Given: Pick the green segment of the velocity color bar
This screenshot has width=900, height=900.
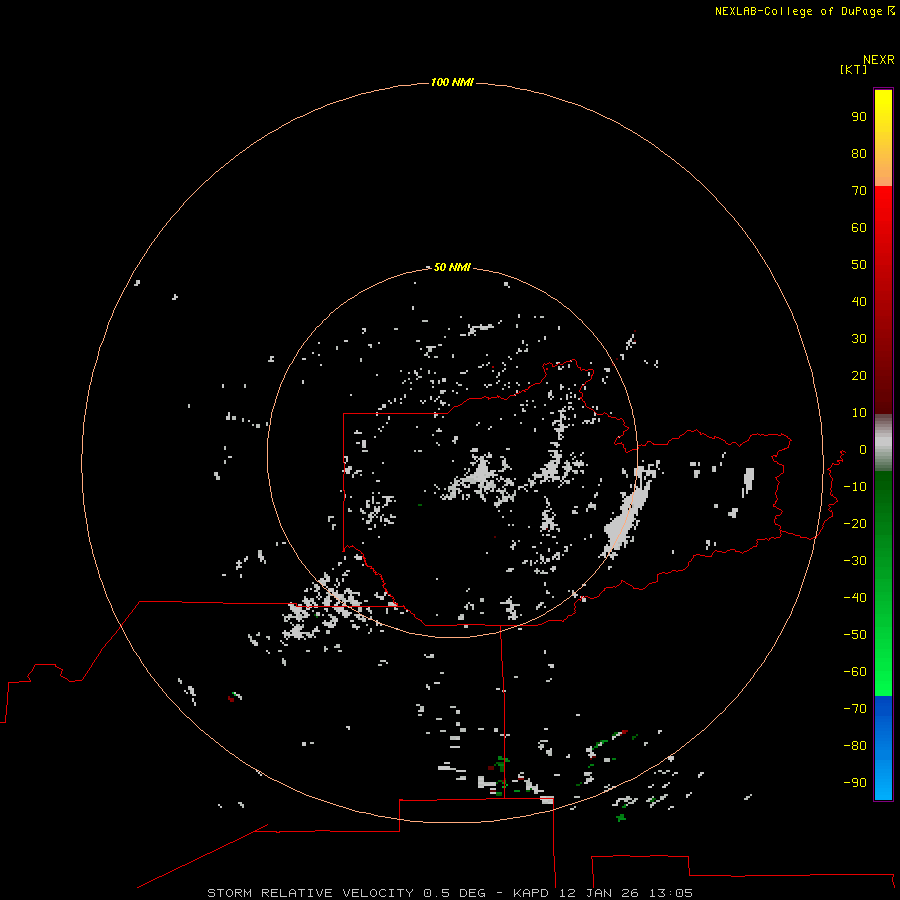Looking at the screenshot, I should coord(883,584).
